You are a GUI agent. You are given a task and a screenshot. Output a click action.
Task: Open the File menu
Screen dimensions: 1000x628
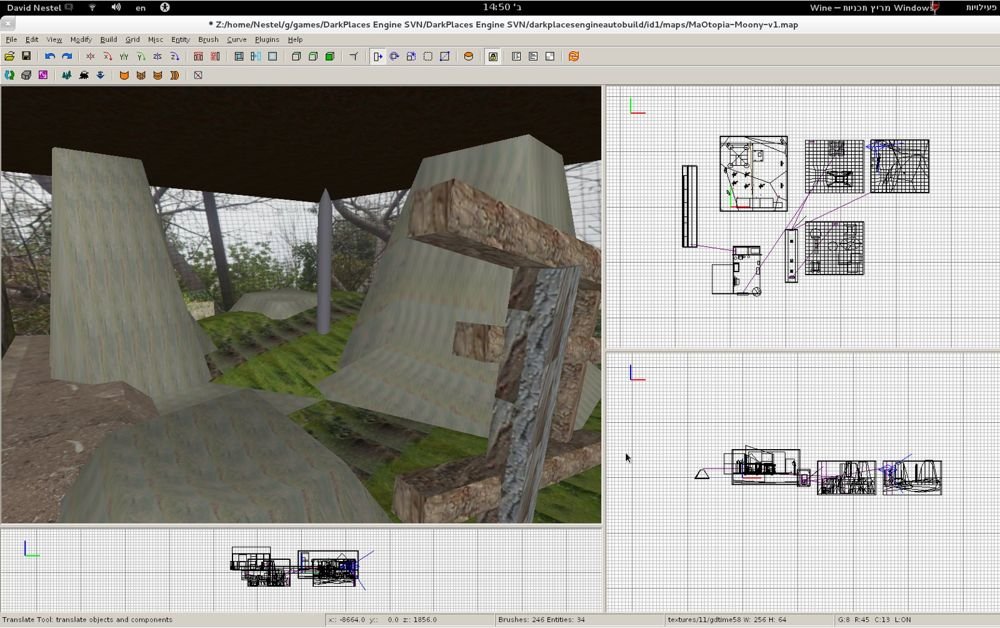(x=11, y=39)
